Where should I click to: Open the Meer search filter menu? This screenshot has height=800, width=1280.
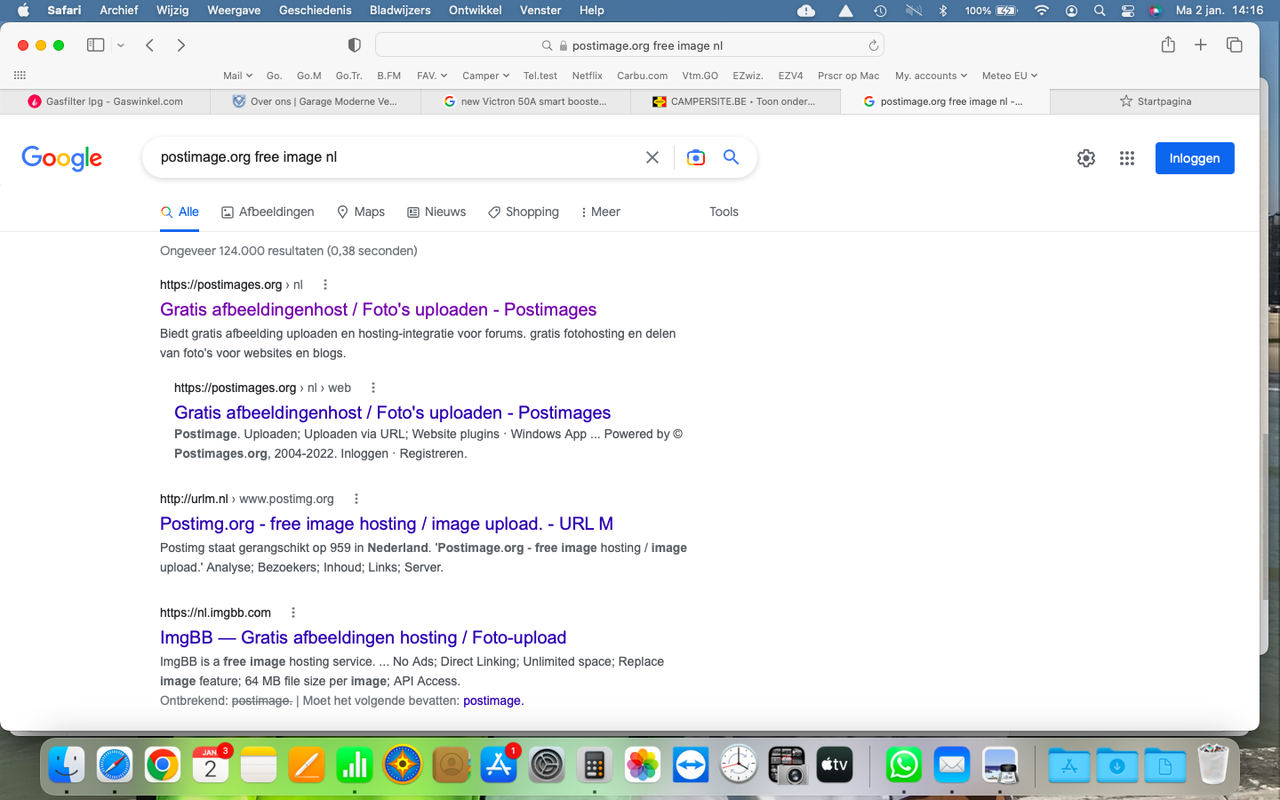coord(600,212)
